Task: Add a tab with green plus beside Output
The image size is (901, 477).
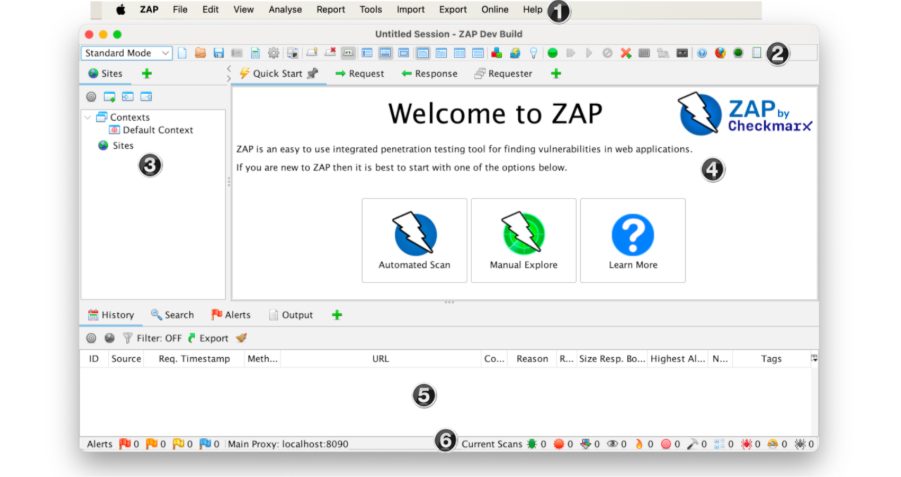Action: [x=337, y=315]
